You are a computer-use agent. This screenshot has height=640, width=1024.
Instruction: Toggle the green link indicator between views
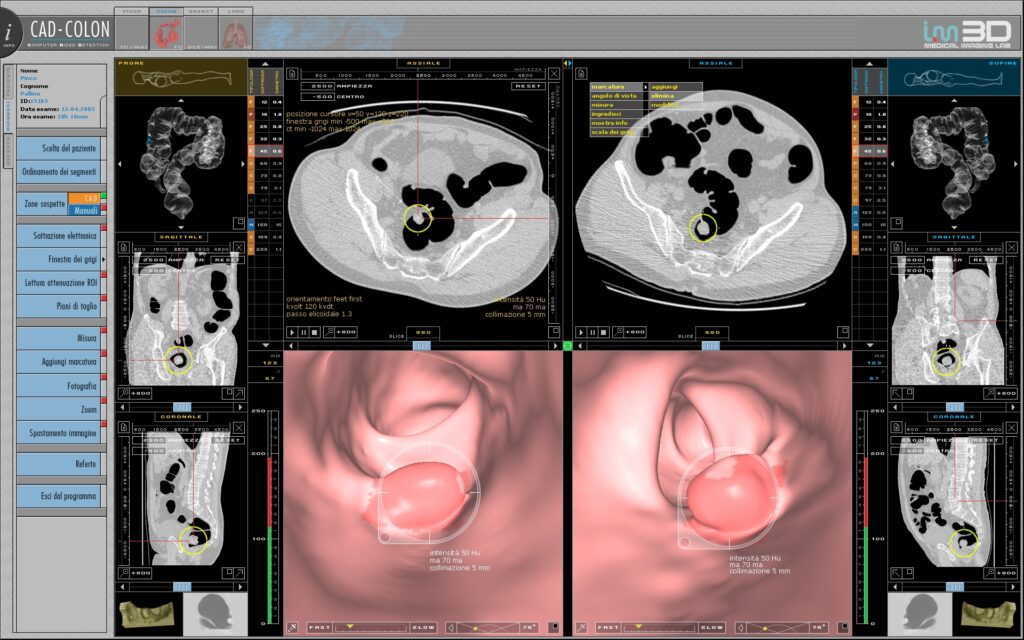(567, 346)
